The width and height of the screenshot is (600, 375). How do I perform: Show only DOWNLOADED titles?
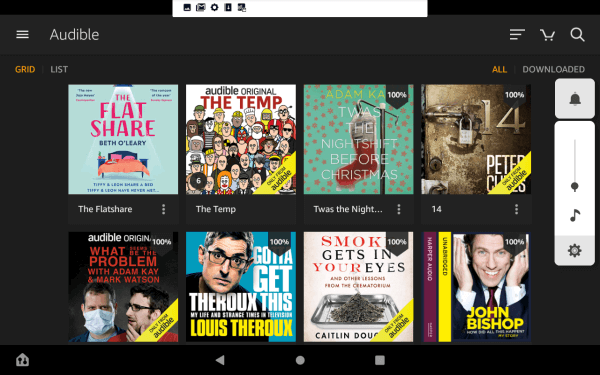tap(553, 69)
